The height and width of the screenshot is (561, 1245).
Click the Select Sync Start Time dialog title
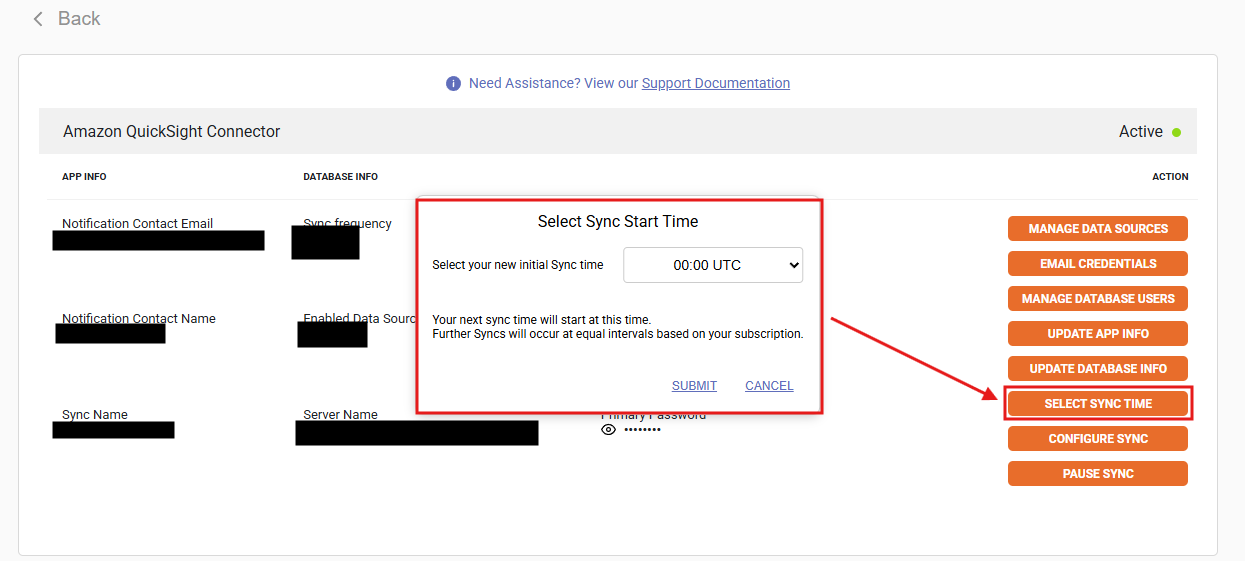pos(617,222)
